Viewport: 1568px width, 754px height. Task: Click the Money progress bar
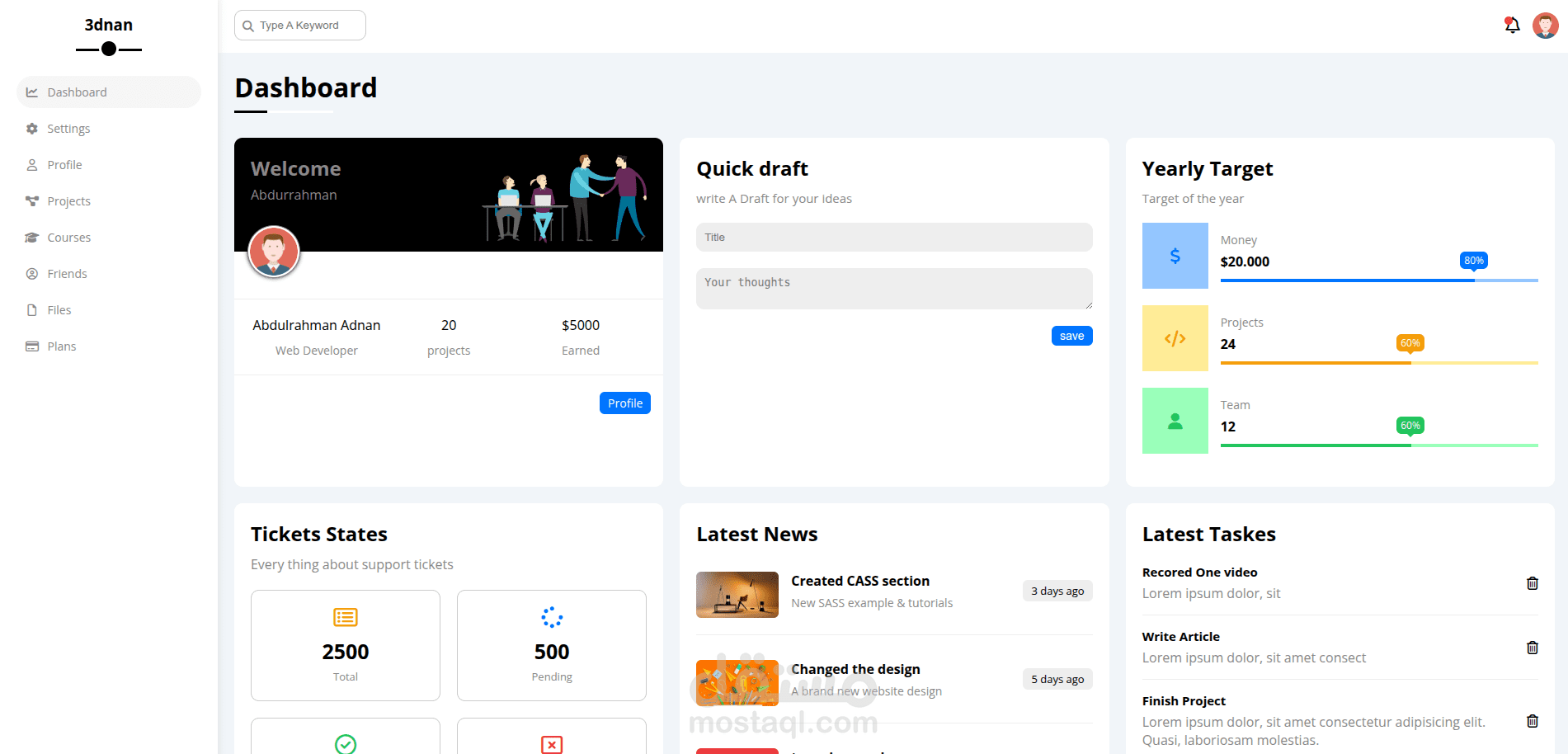[x=1379, y=280]
